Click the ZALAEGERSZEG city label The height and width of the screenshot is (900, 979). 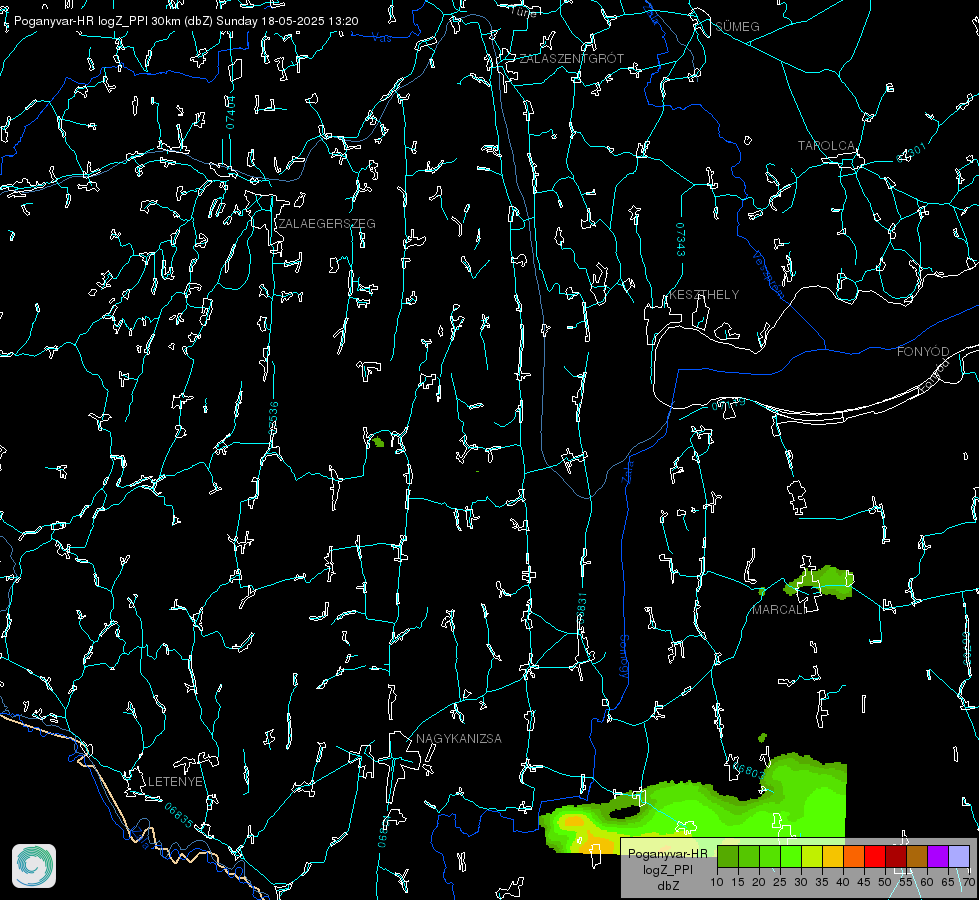click(x=327, y=224)
